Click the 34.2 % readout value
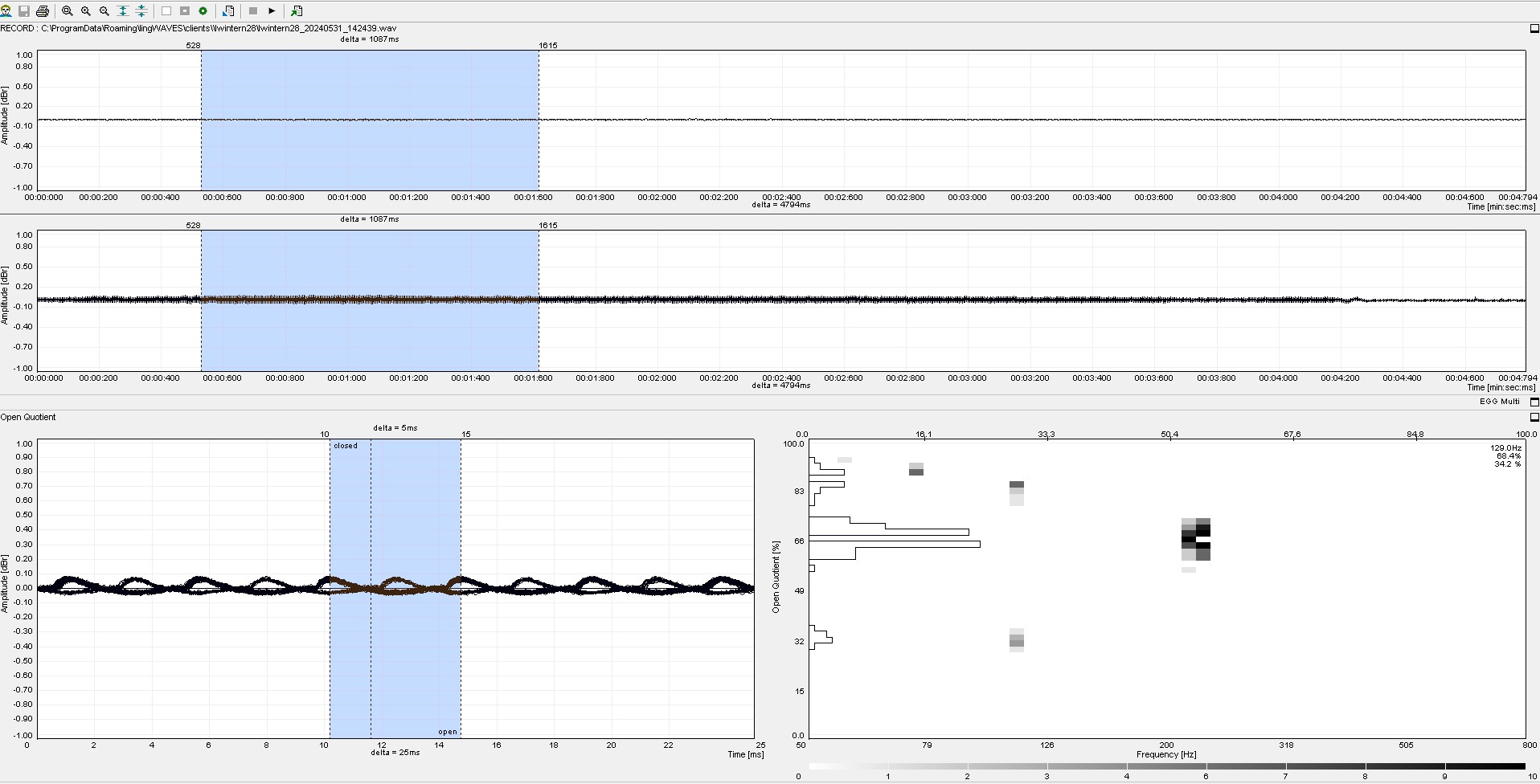 pyautogui.click(x=1508, y=464)
